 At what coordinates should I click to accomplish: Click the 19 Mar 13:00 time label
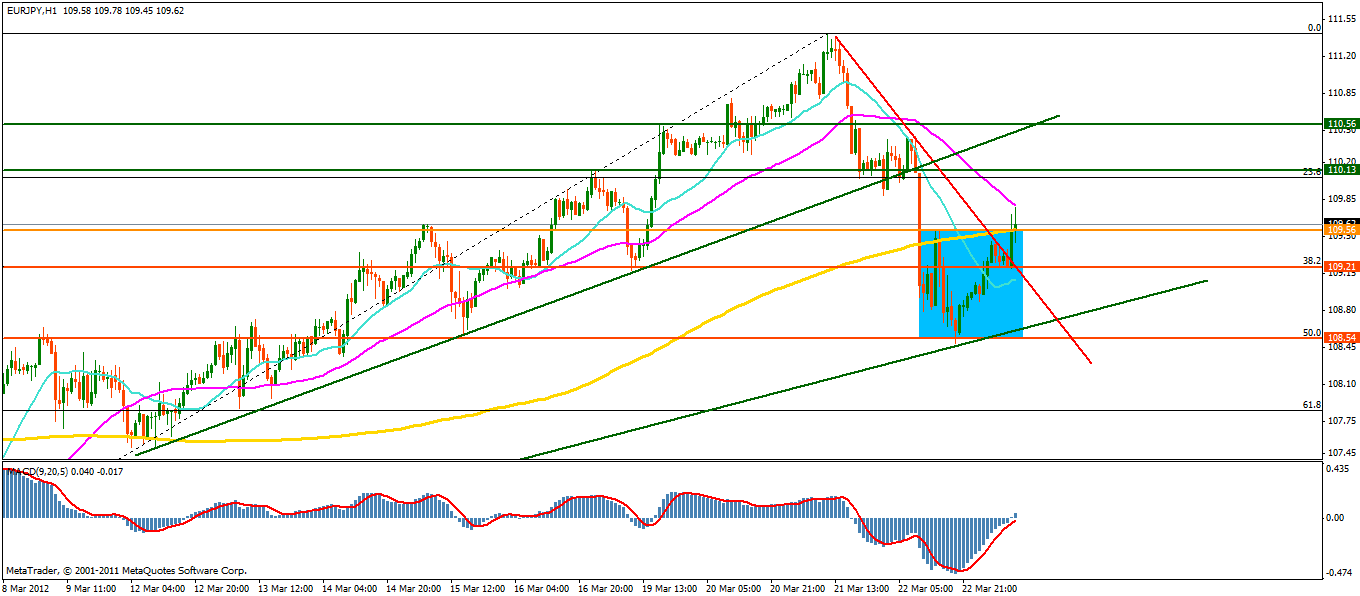[x=667, y=588]
